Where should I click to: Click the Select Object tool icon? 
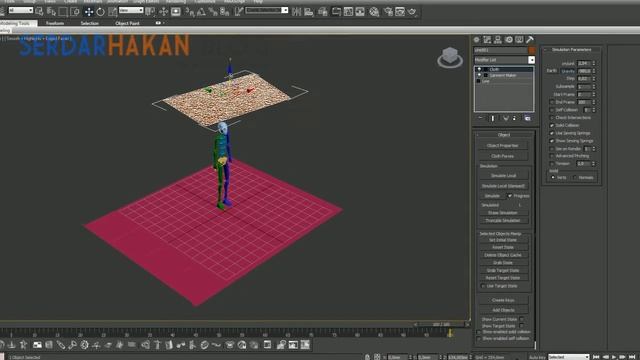tap(40, 11)
